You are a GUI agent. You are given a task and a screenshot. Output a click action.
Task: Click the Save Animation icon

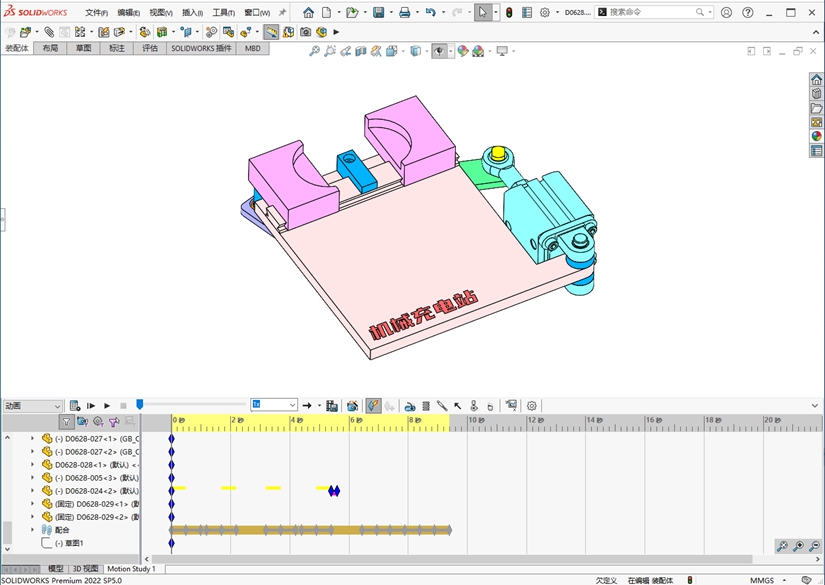[x=332, y=406]
